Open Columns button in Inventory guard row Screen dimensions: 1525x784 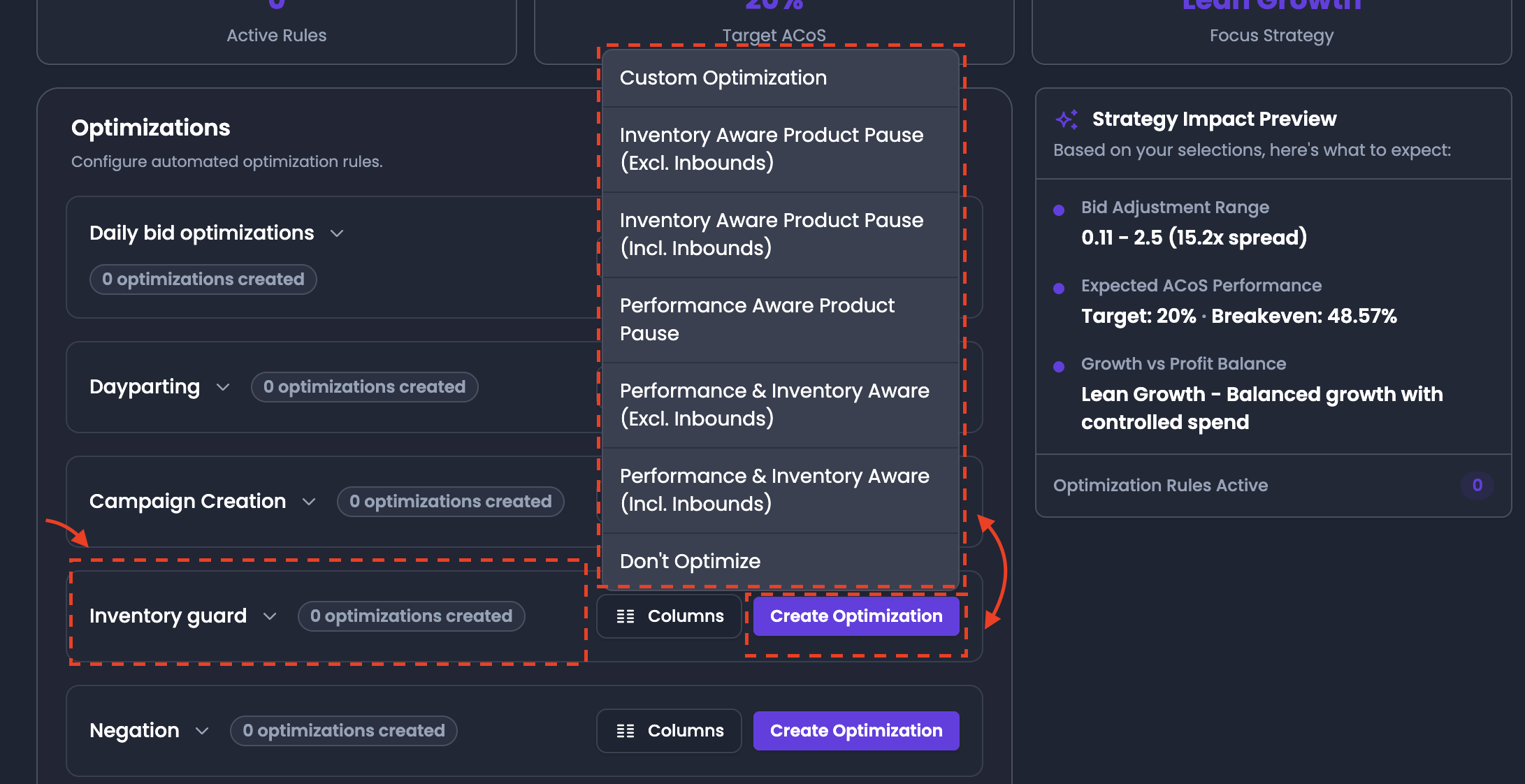click(x=669, y=616)
